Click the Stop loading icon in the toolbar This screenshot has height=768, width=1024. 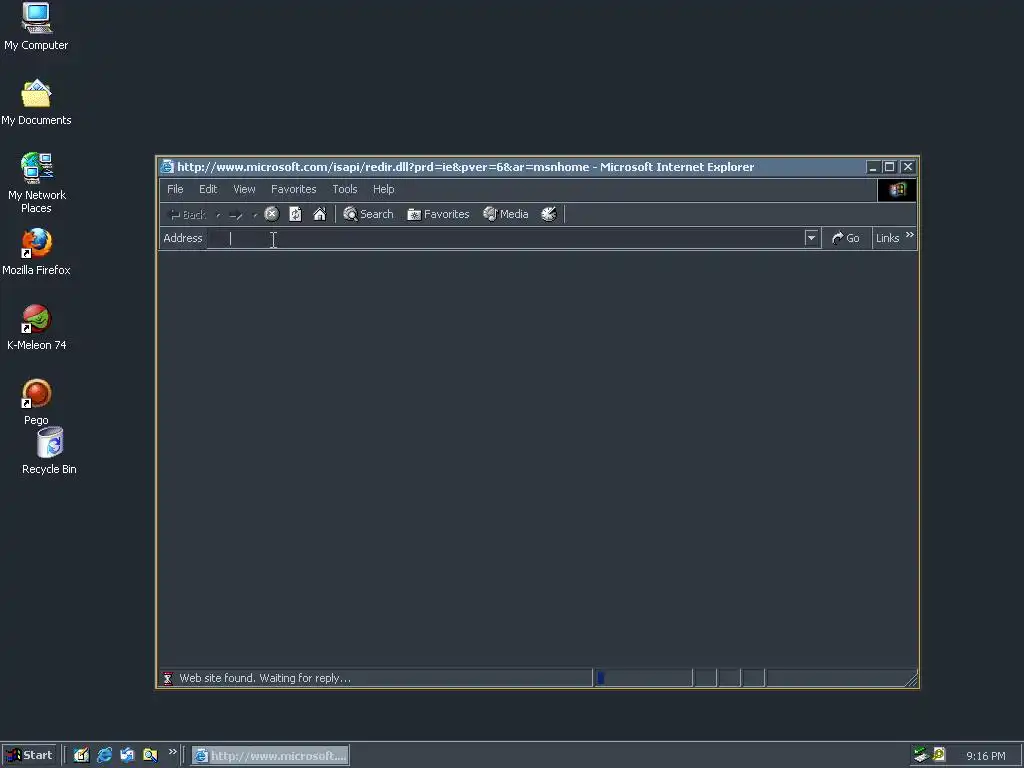(272, 214)
